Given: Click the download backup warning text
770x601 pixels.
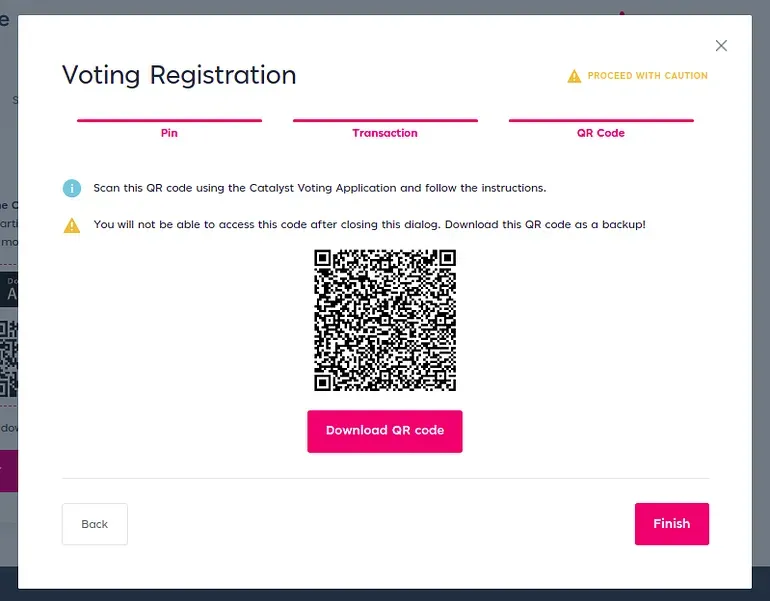Looking at the screenshot, I should 369,224.
